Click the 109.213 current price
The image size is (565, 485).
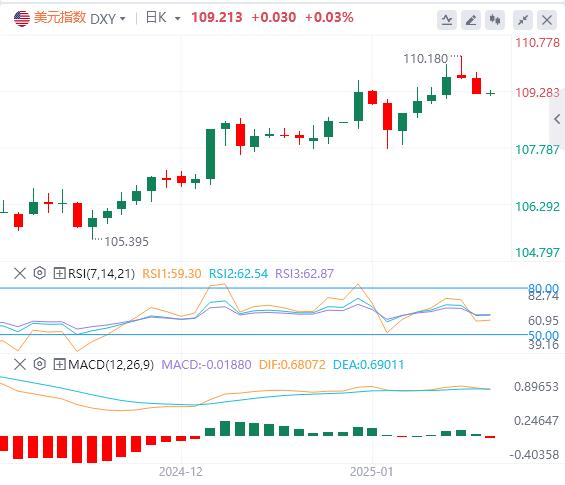217,17
